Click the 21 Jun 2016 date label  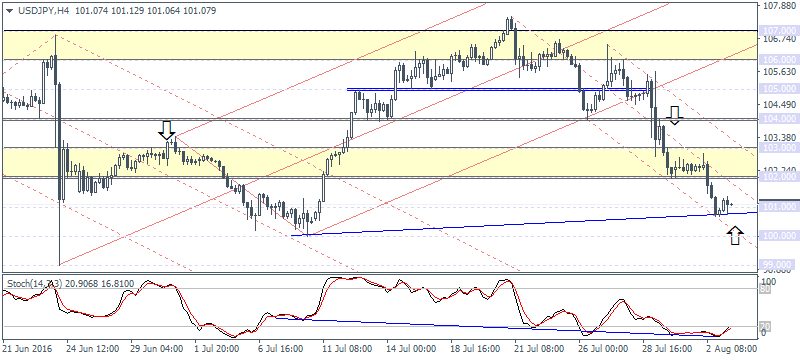click(26, 349)
